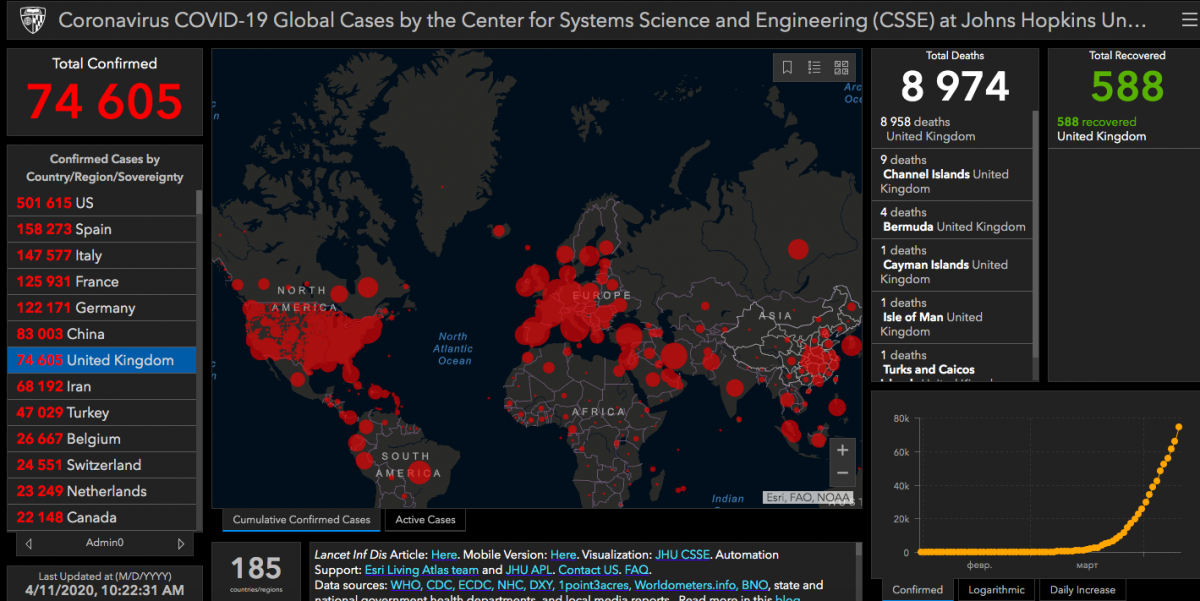Select US in the country list

(x=102, y=203)
